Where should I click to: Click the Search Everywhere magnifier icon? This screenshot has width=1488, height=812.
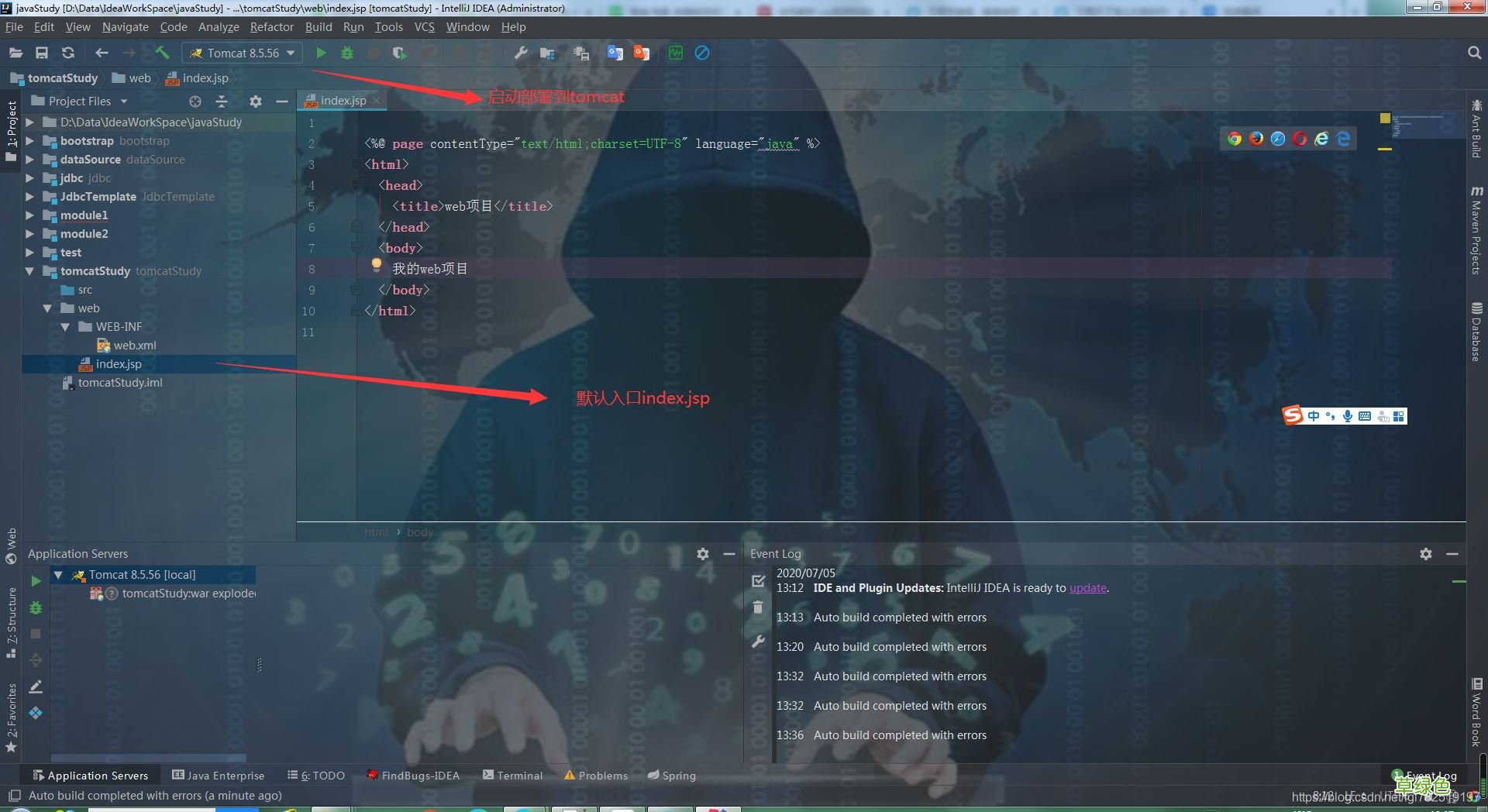(1474, 53)
